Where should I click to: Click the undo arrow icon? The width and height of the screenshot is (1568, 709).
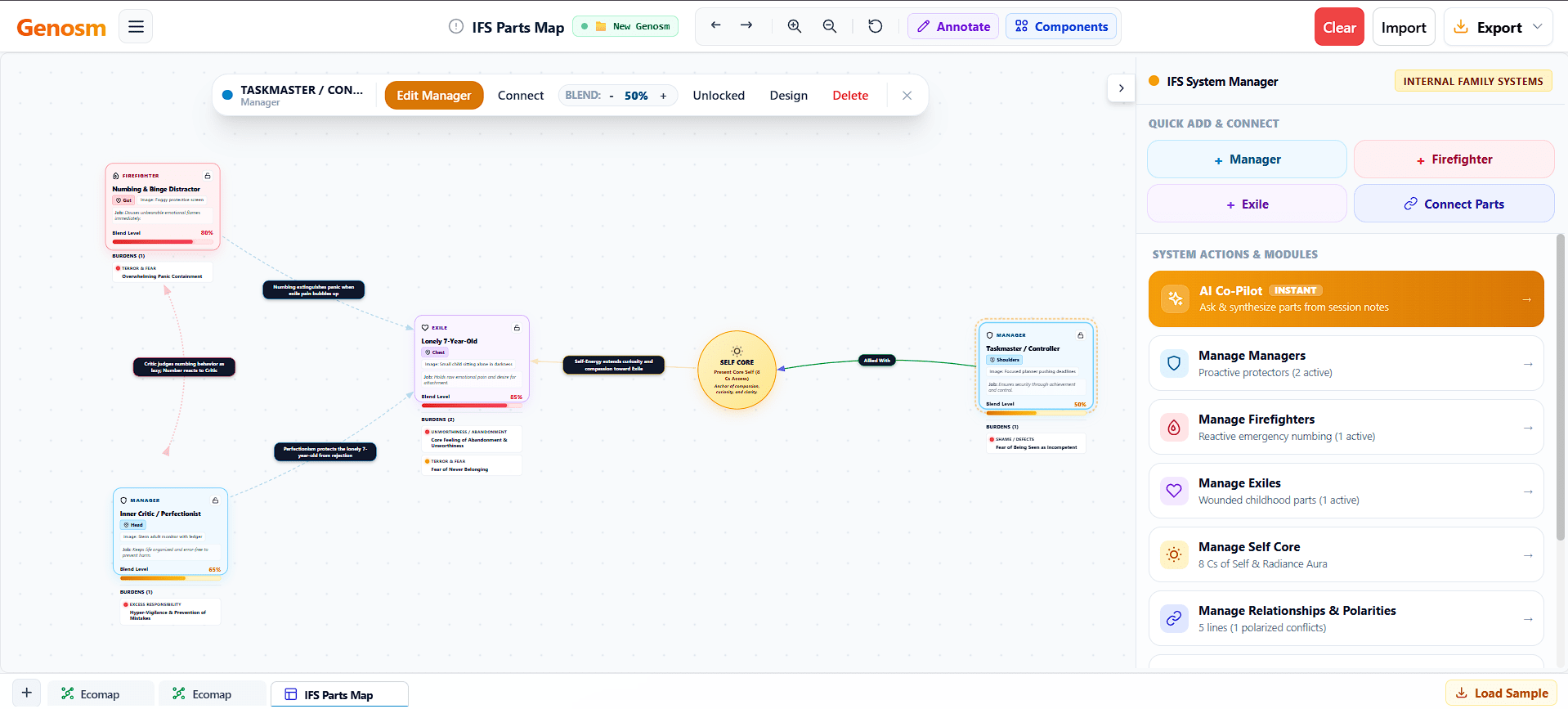tap(716, 25)
